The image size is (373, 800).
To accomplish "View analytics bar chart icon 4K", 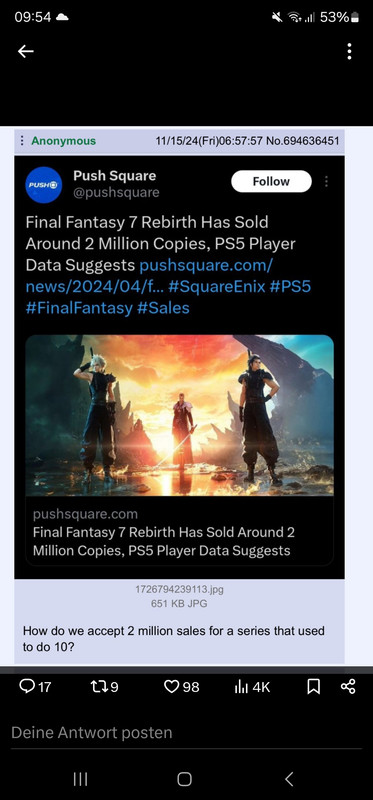I will (252, 687).
